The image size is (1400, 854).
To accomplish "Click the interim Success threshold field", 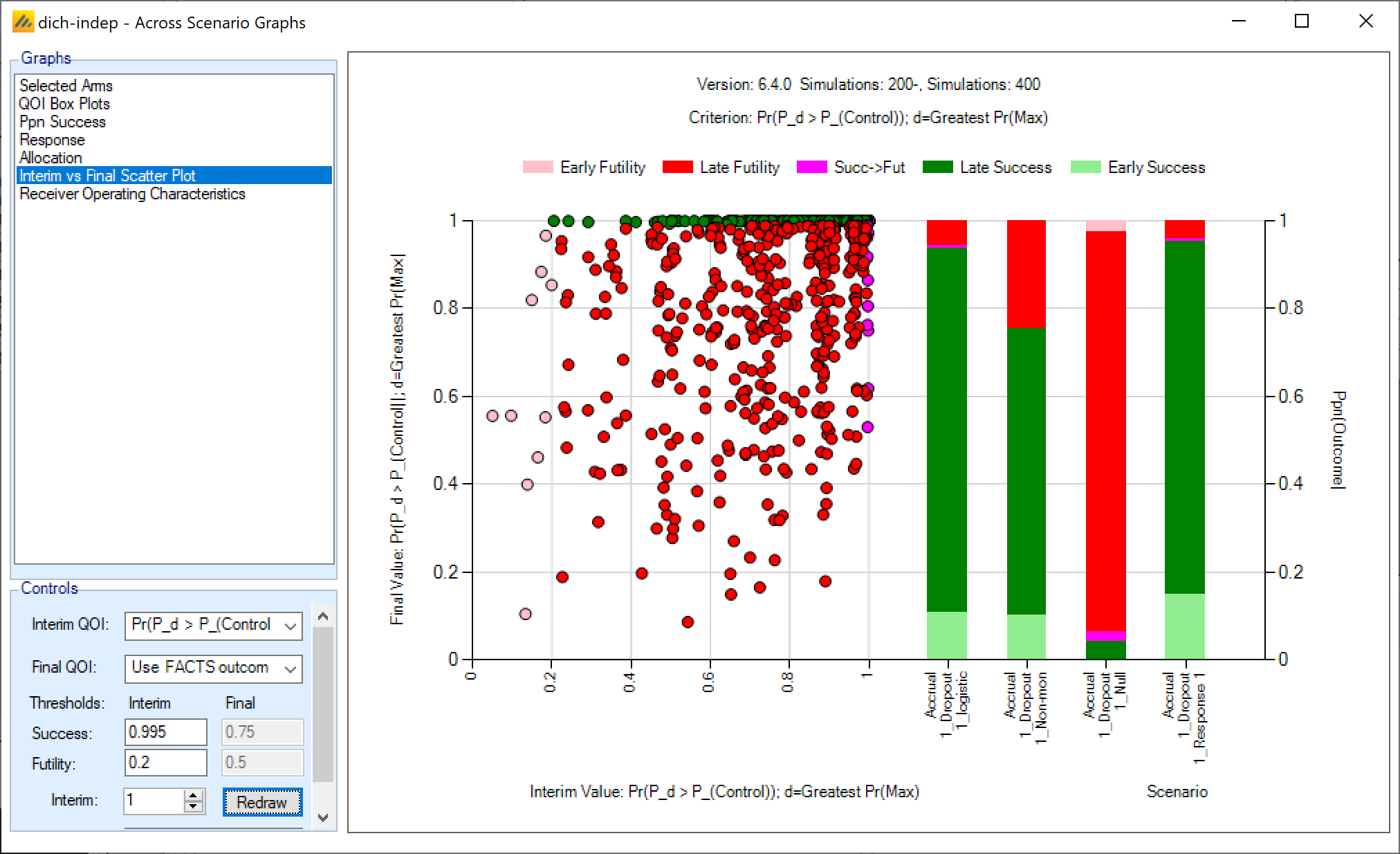I will coord(165,732).
